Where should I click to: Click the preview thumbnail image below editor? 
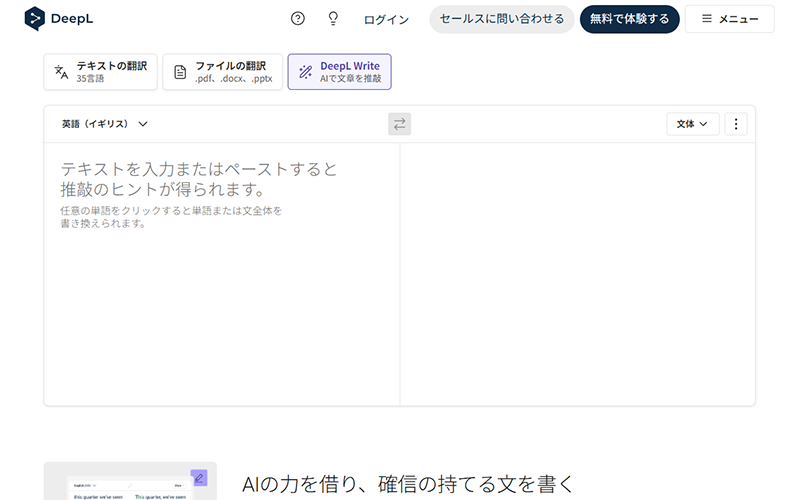[x=130, y=481]
